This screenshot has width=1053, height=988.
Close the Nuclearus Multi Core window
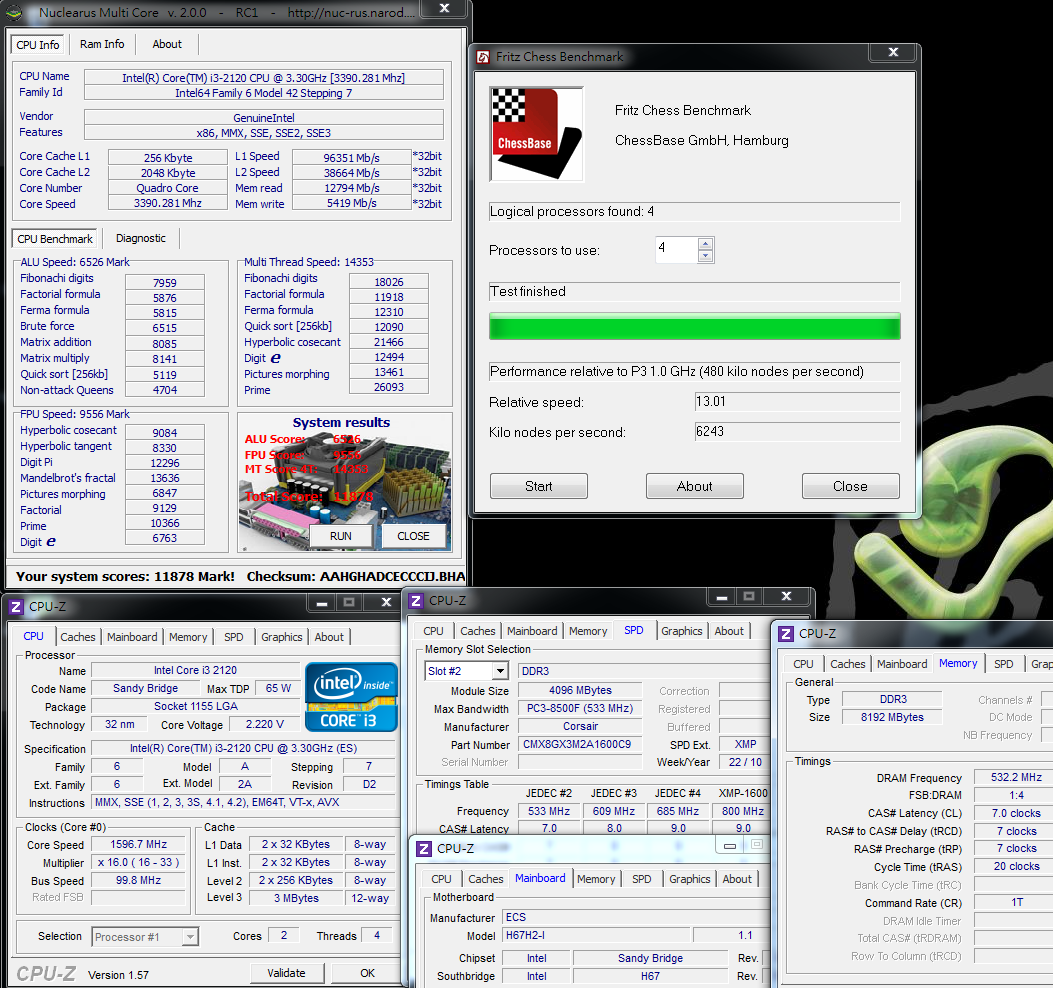444,8
